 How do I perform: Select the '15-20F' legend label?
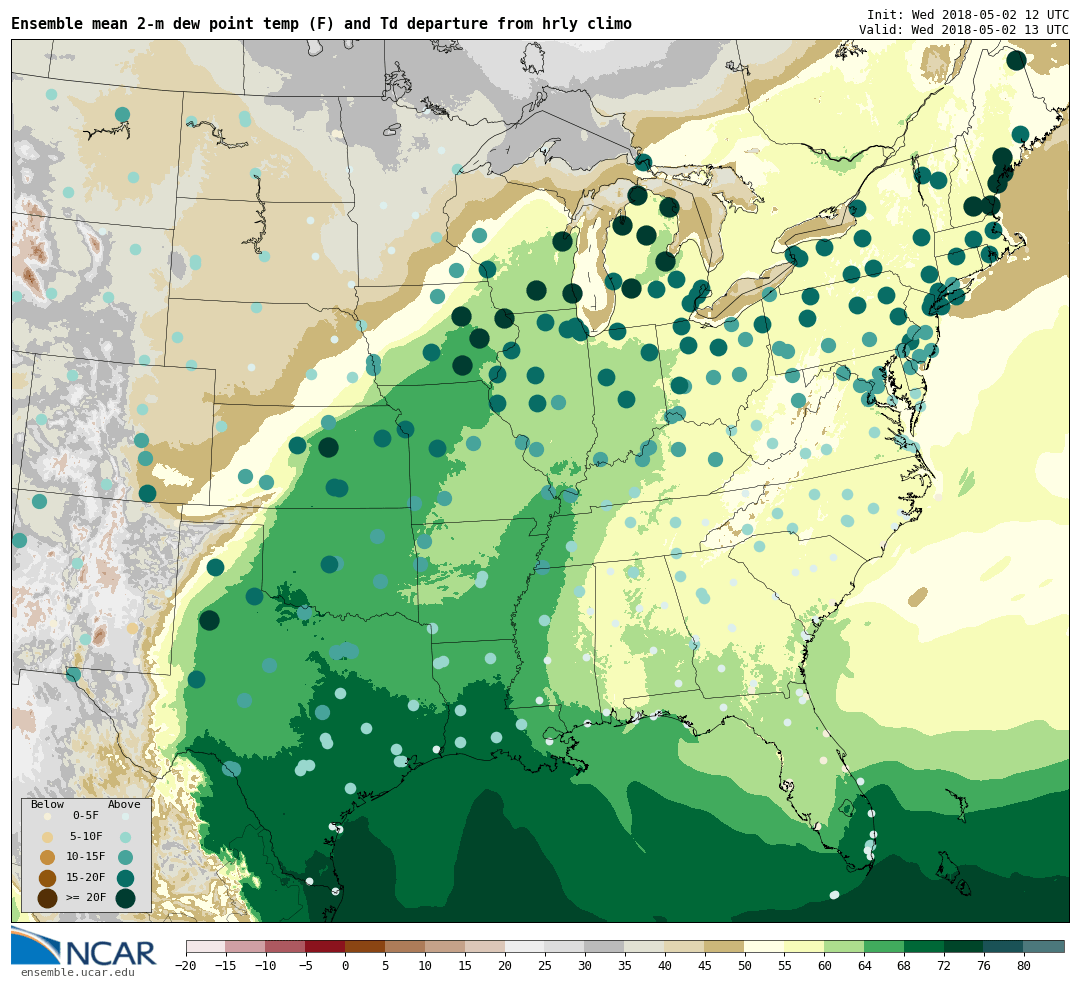(86, 878)
